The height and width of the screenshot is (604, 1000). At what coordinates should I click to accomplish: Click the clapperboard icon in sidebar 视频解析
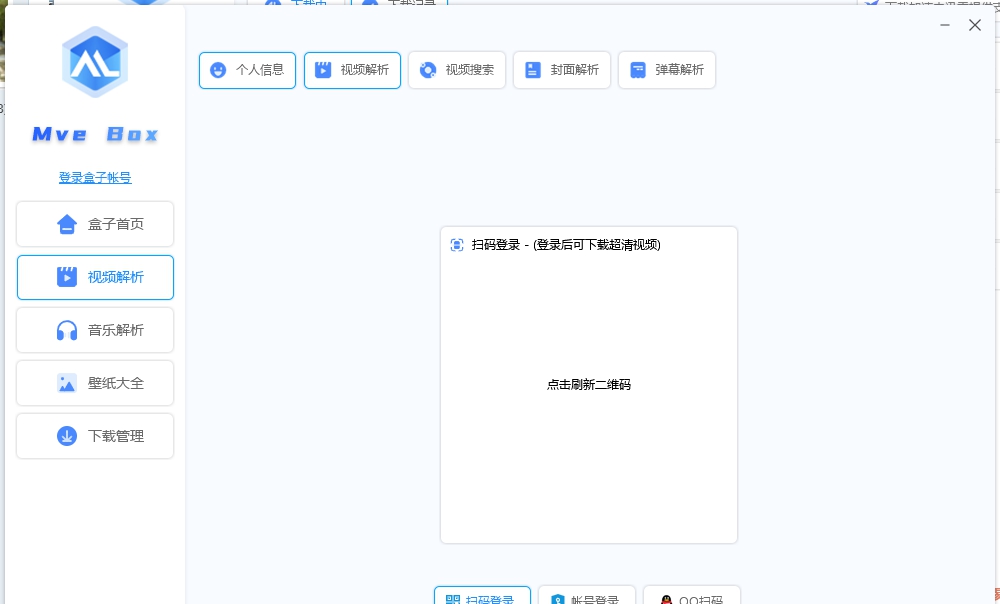click(x=67, y=277)
